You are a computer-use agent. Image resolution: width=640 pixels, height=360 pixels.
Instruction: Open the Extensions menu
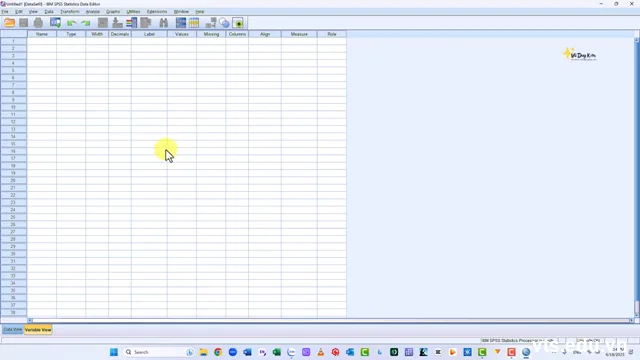pyautogui.click(x=157, y=12)
